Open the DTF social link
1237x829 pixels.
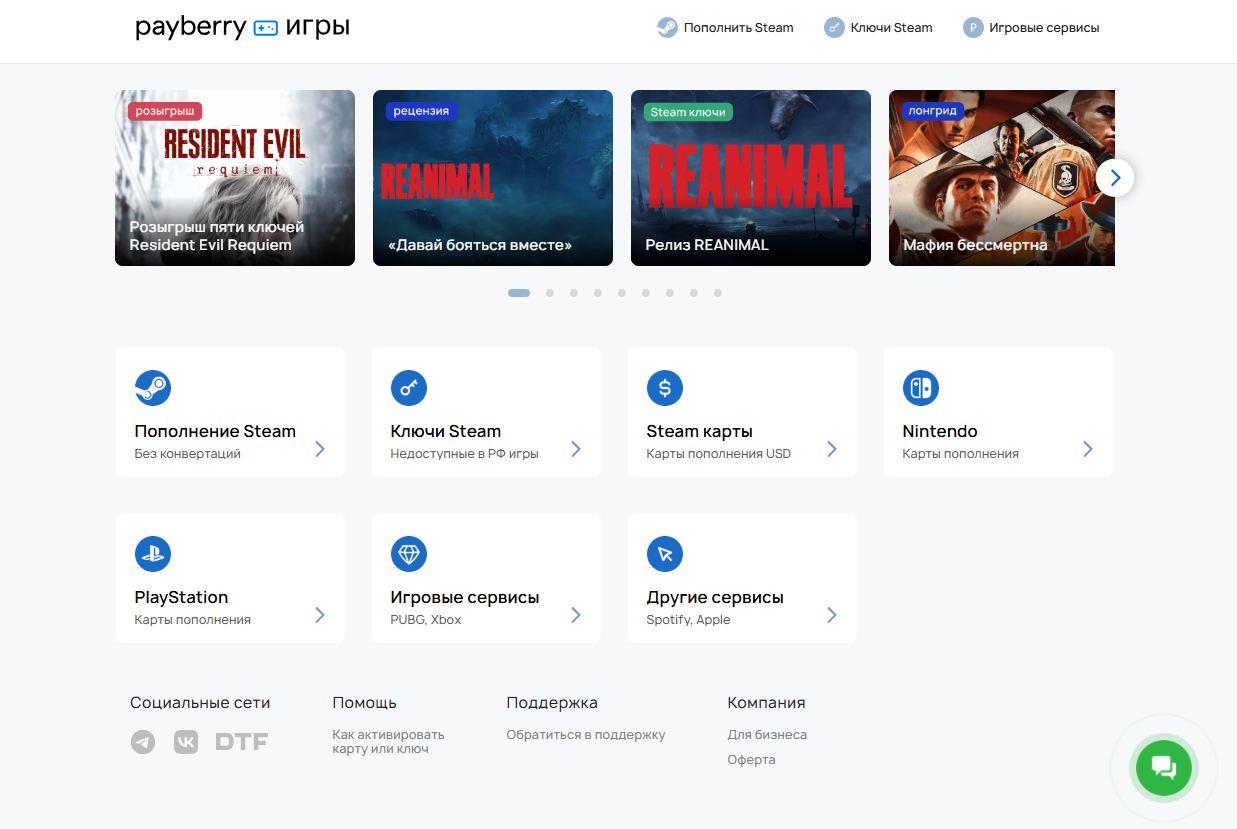click(x=242, y=742)
